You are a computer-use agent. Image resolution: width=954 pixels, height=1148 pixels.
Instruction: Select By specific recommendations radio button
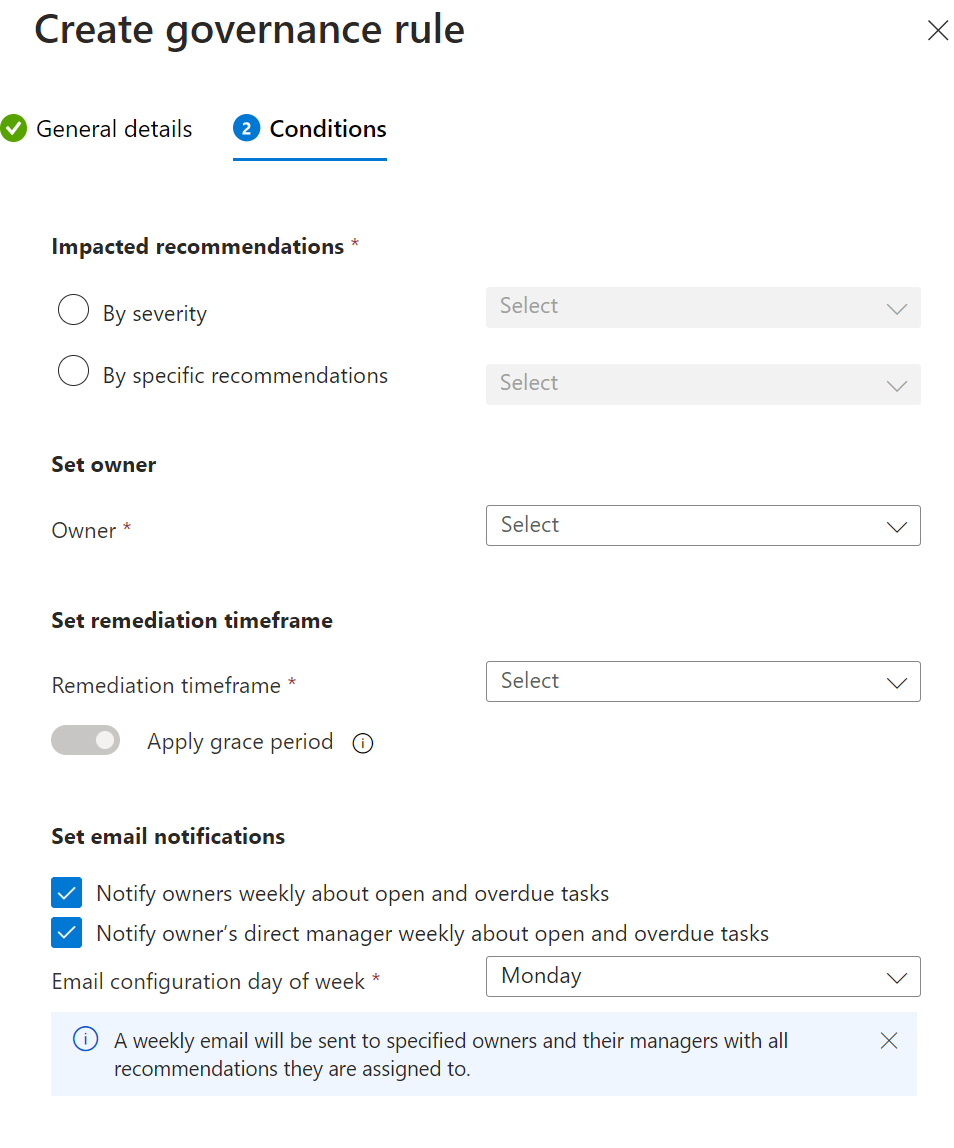(x=73, y=372)
